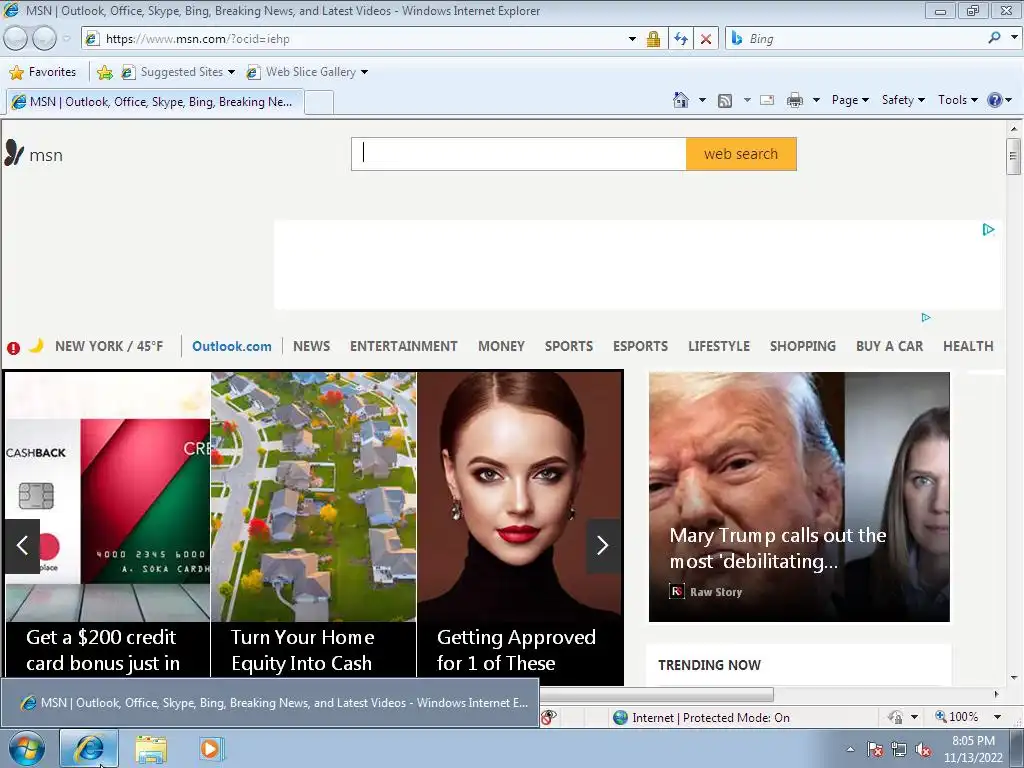Open the Windows Start button
The image size is (1024, 768).
click(26, 748)
